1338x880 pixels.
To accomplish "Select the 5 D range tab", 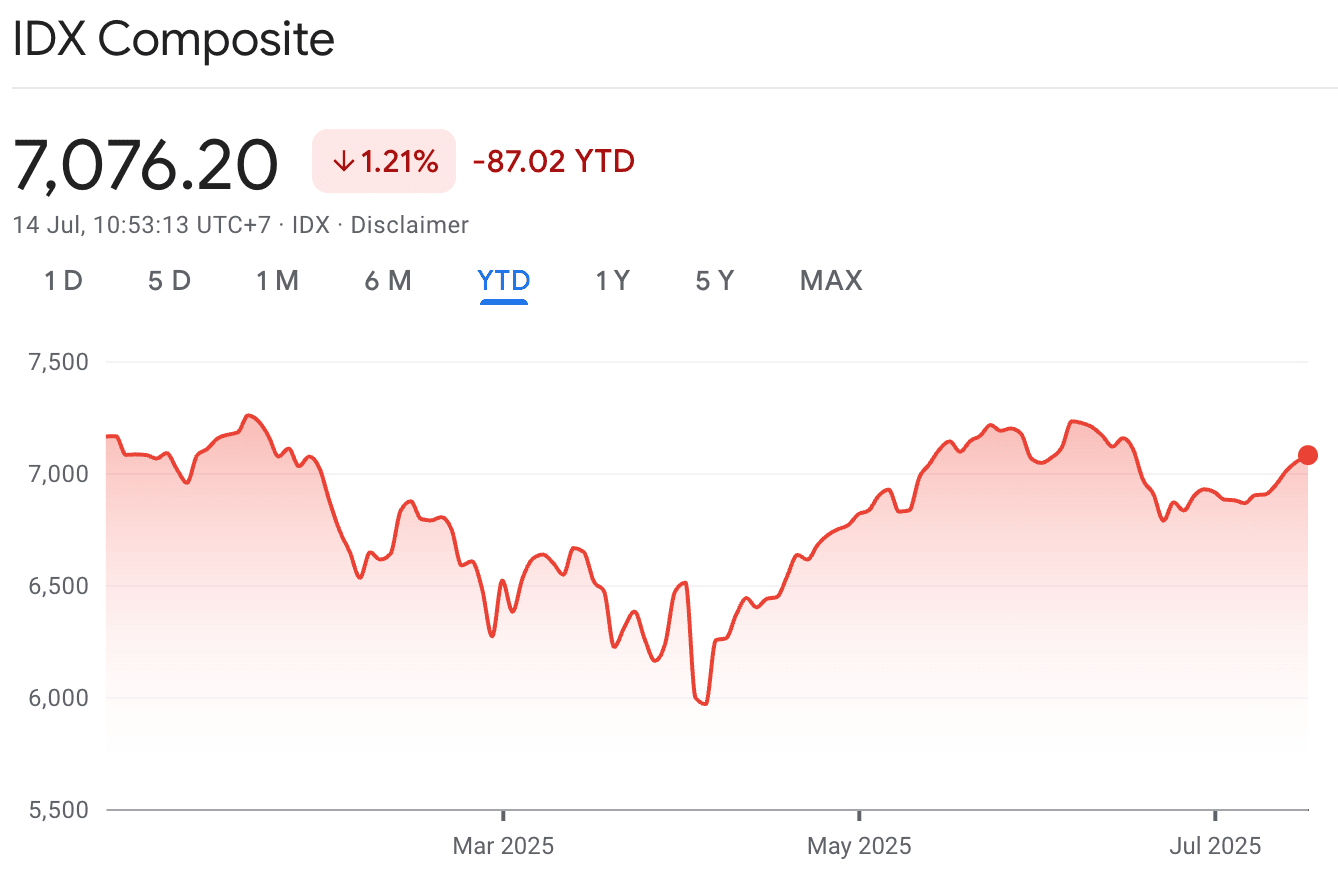I will 169,281.
